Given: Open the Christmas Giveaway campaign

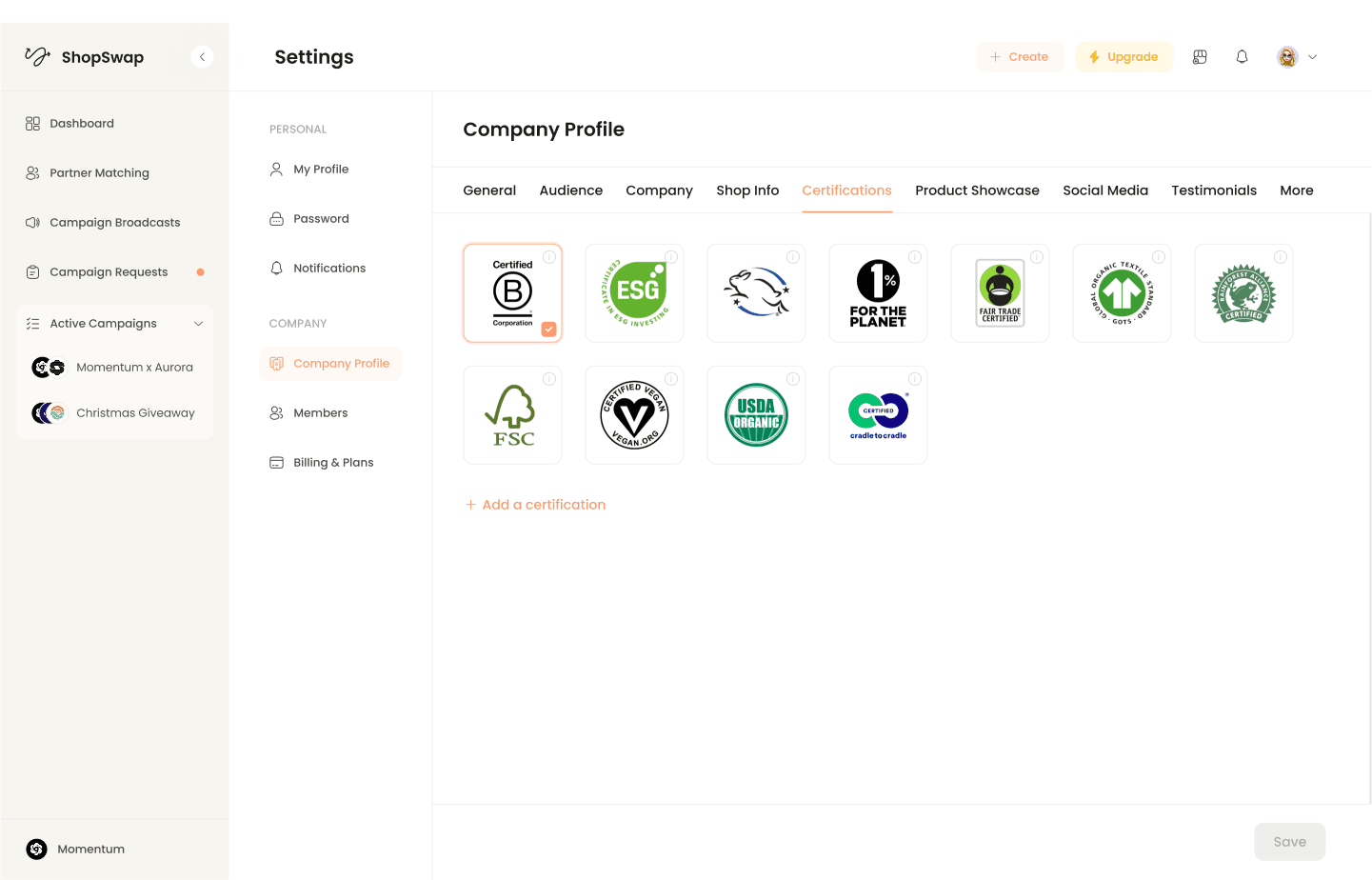Looking at the screenshot, I should click(x=134, y=412).
